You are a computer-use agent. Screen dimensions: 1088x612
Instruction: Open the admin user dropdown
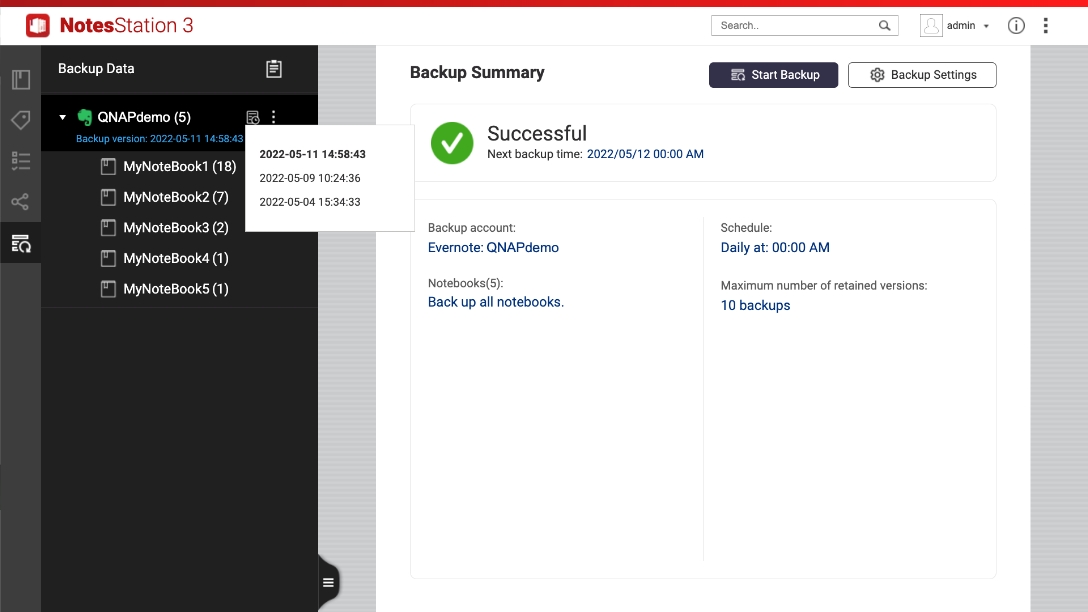956,26
